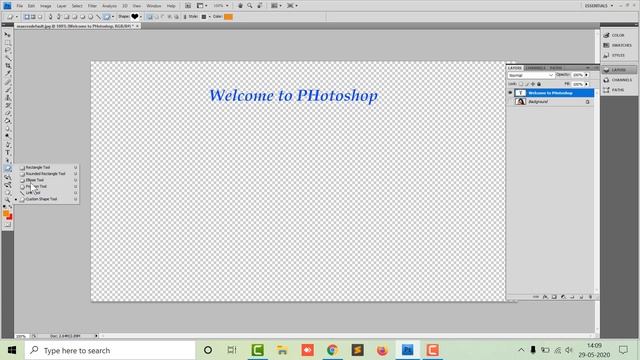Click the foreground color swatch in toolbox
The height and width of the screenshot is (360, 640).
(6, 213)
